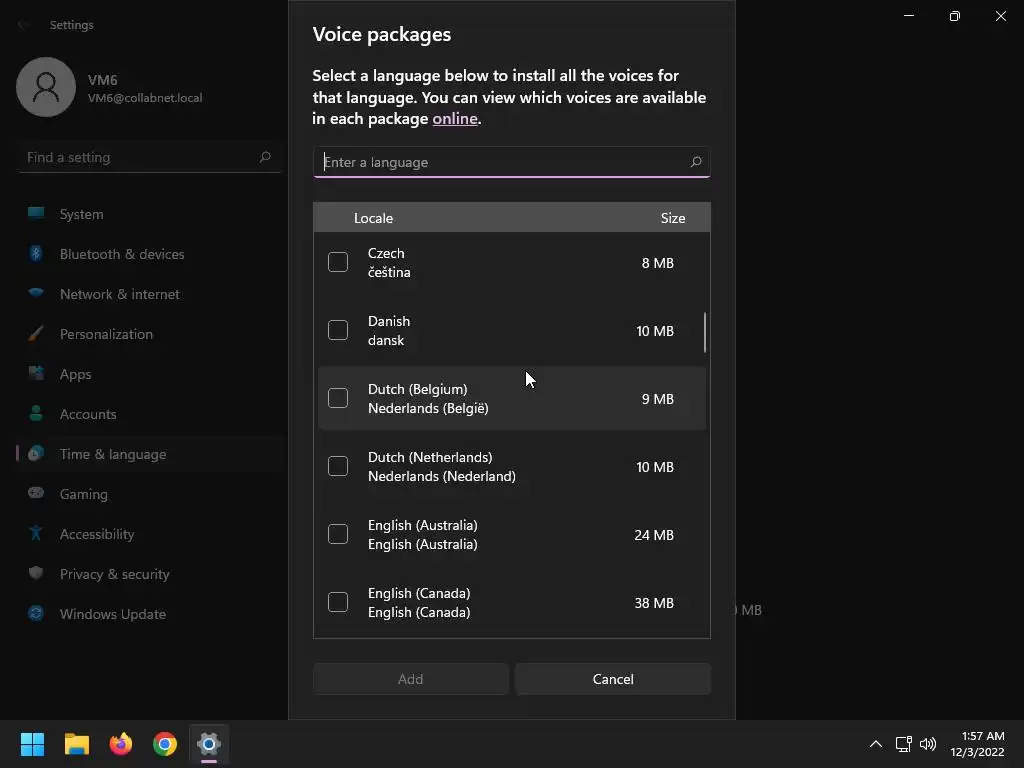This screenshot has width=1024, height=768.
Task: Focus the Find a setting search box
Action: (x=150, y=157)
